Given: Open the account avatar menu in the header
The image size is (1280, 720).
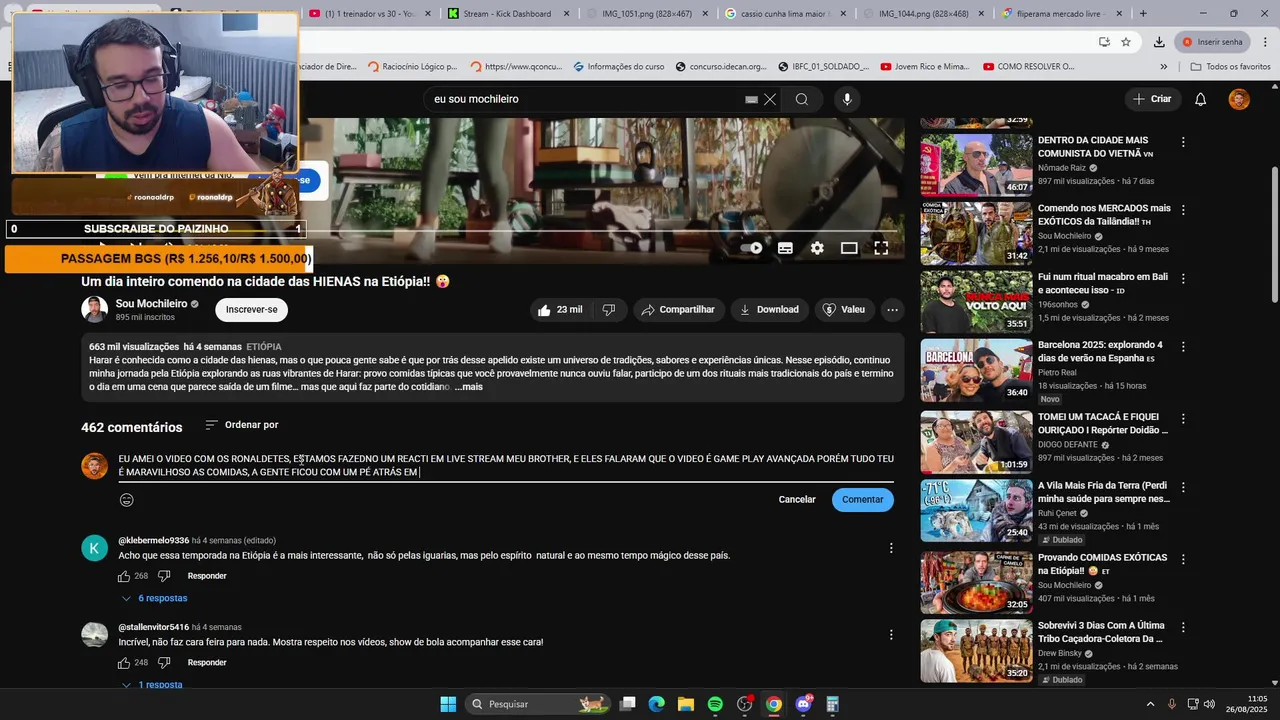Looking at the screenshot, I should point(1239,99).
